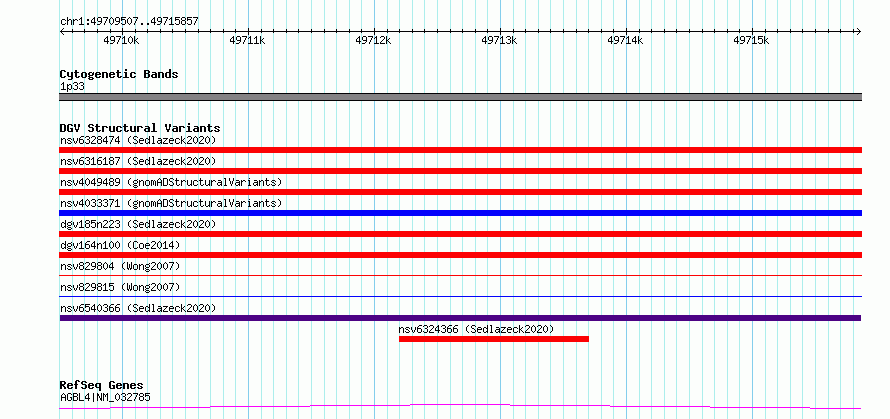Click the magenta AGBL4 gene track line

460,406
